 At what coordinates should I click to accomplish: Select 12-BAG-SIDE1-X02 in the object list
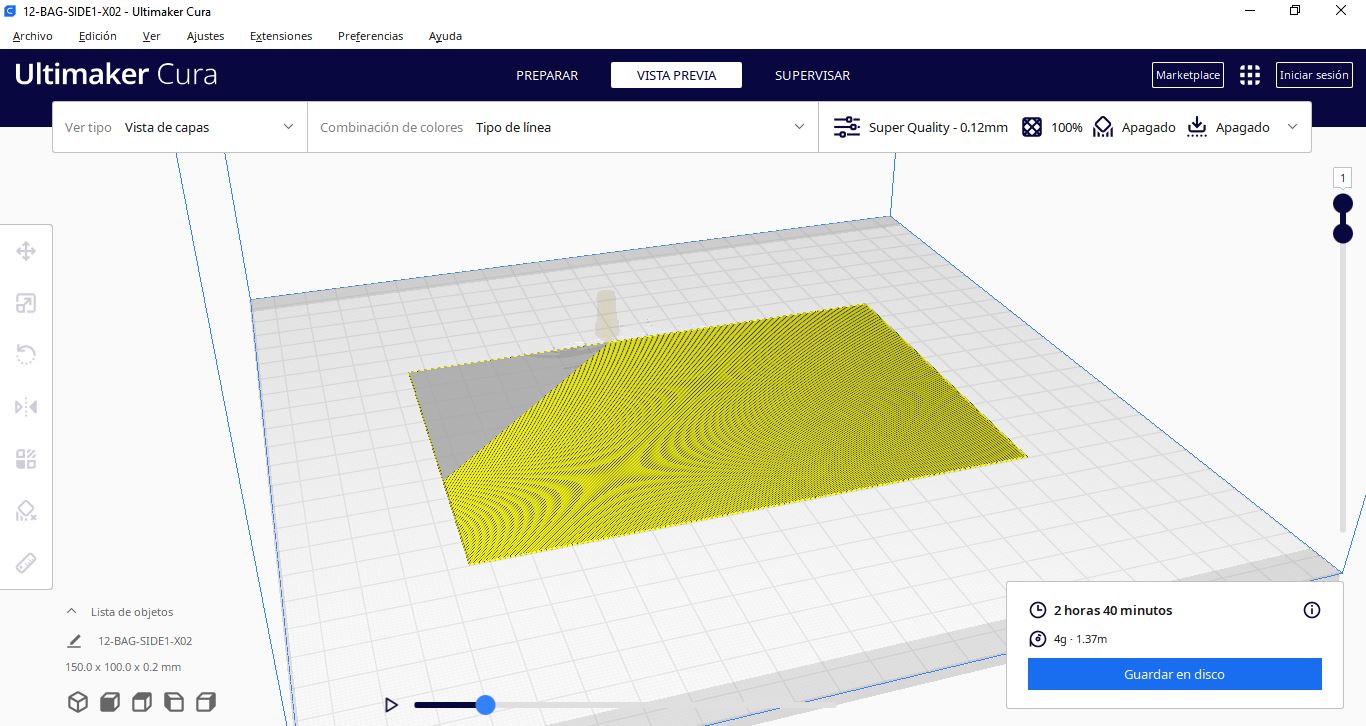(x=145, y=641)
